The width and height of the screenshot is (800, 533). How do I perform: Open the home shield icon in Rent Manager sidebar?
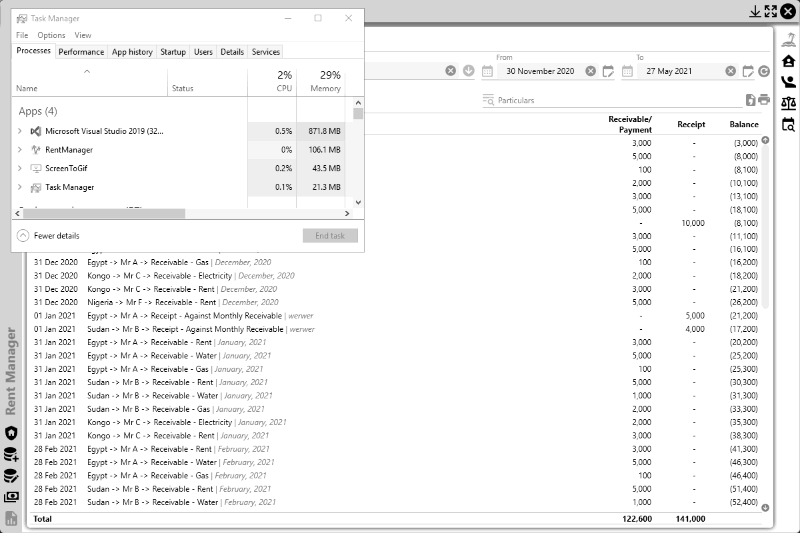pyautogui.click(x=11, y=433)
